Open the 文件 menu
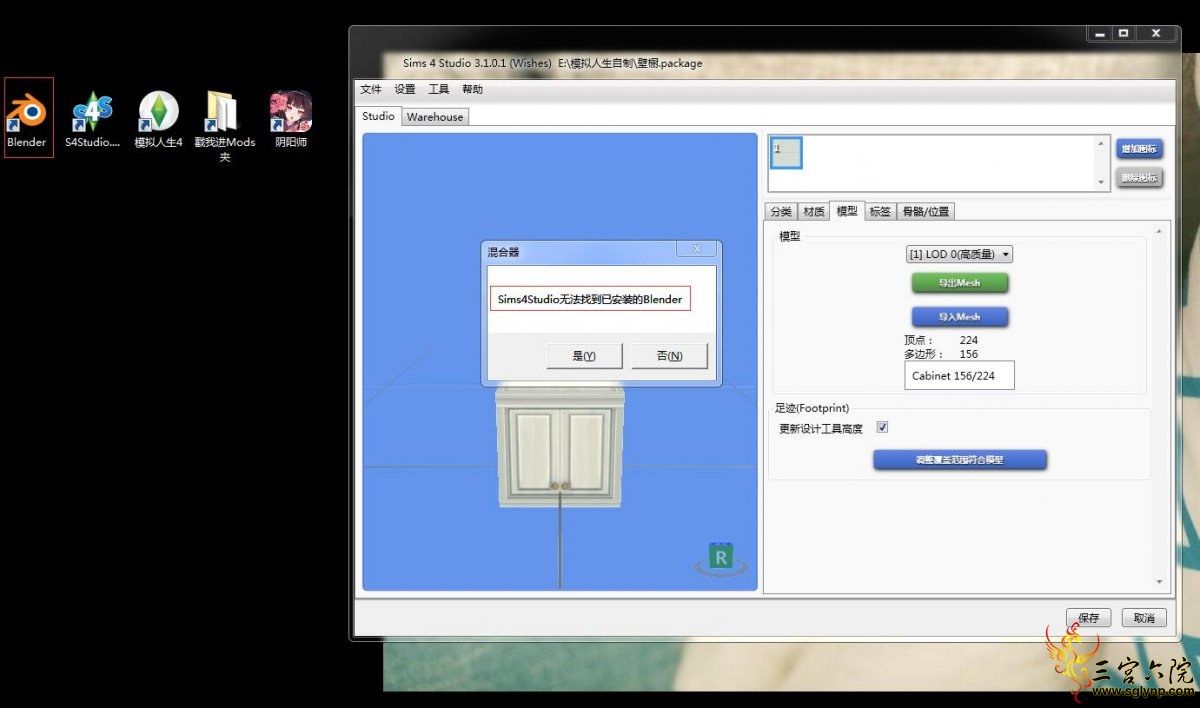This screenshot has width=1200, height=708. [371, 89]
